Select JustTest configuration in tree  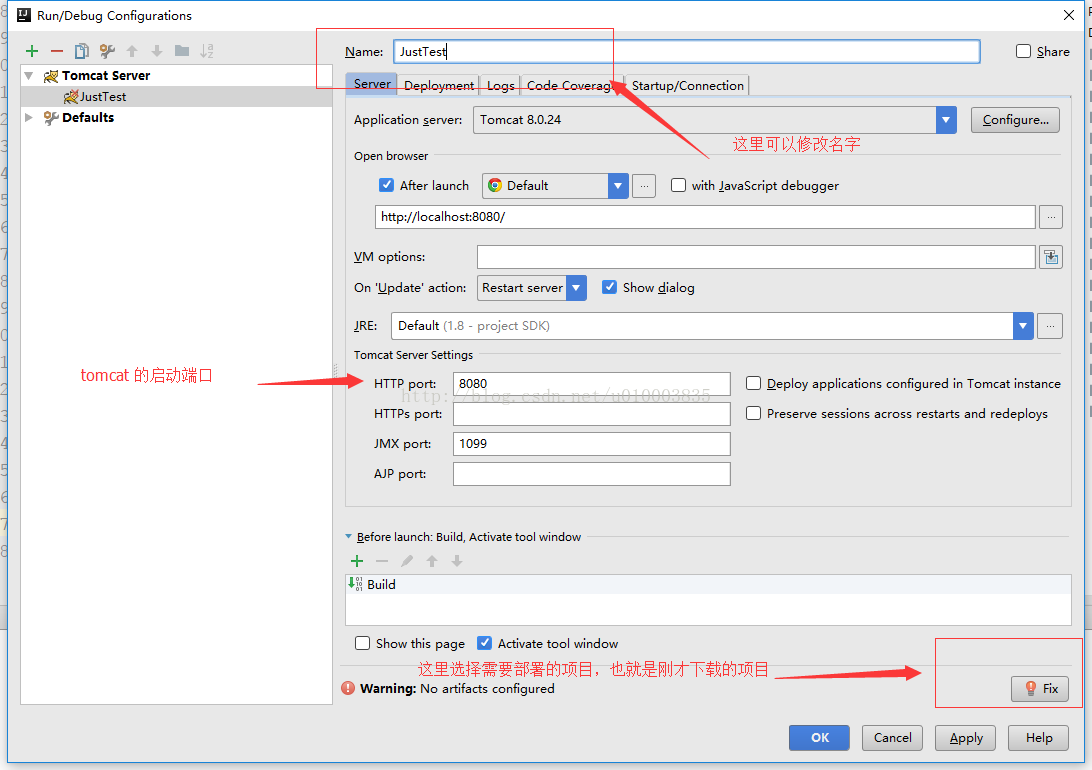177,97
